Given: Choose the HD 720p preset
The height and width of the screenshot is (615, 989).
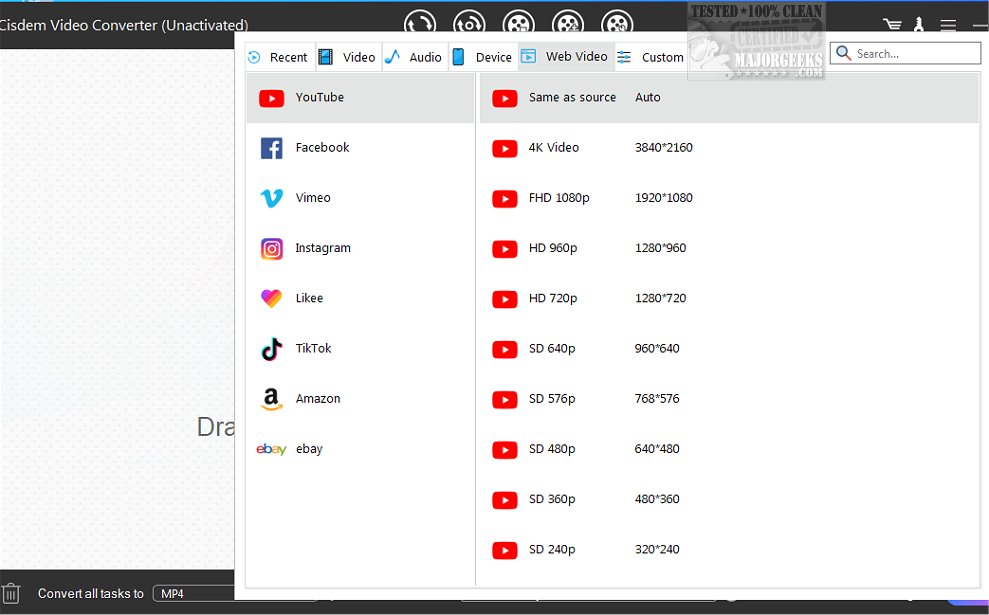Looking at the screenshot, I should click(729, 298).
